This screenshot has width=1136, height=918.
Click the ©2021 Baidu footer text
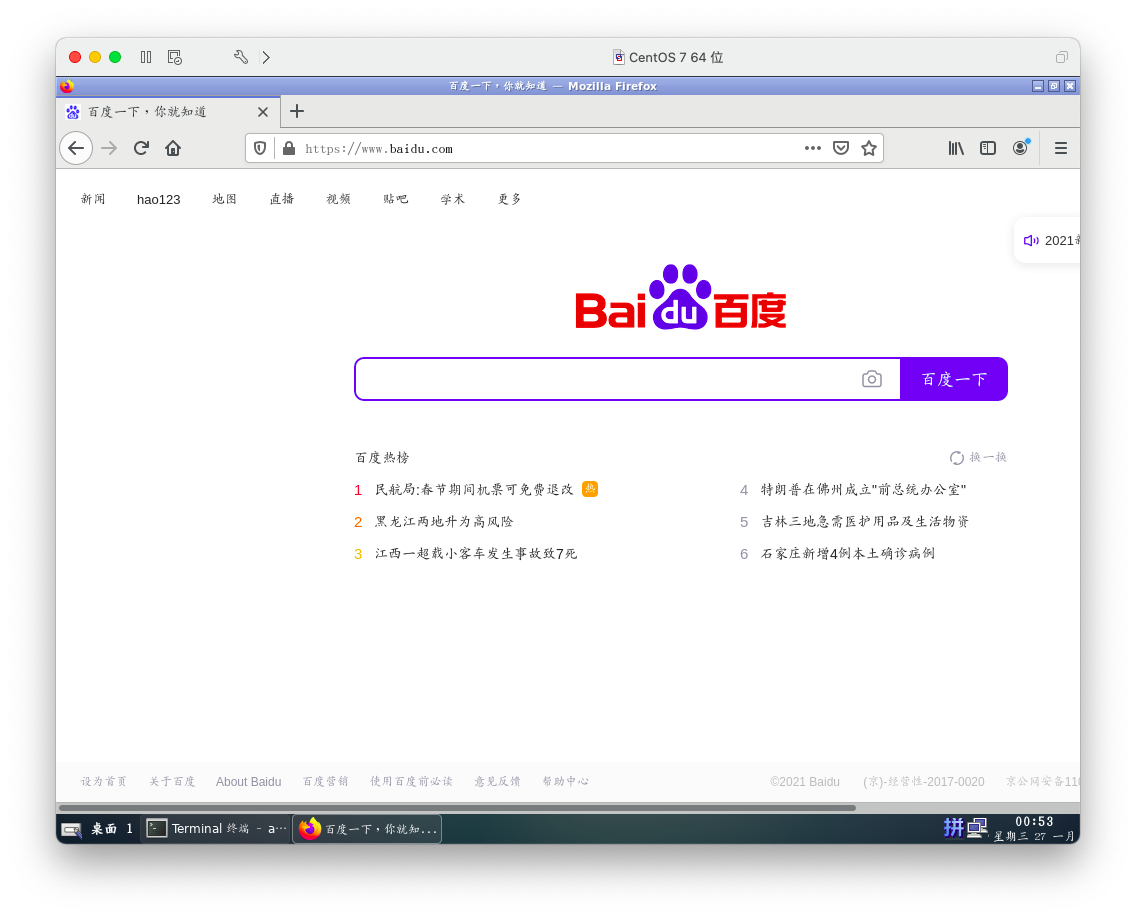pyautogui.click(x=805, y=782)
